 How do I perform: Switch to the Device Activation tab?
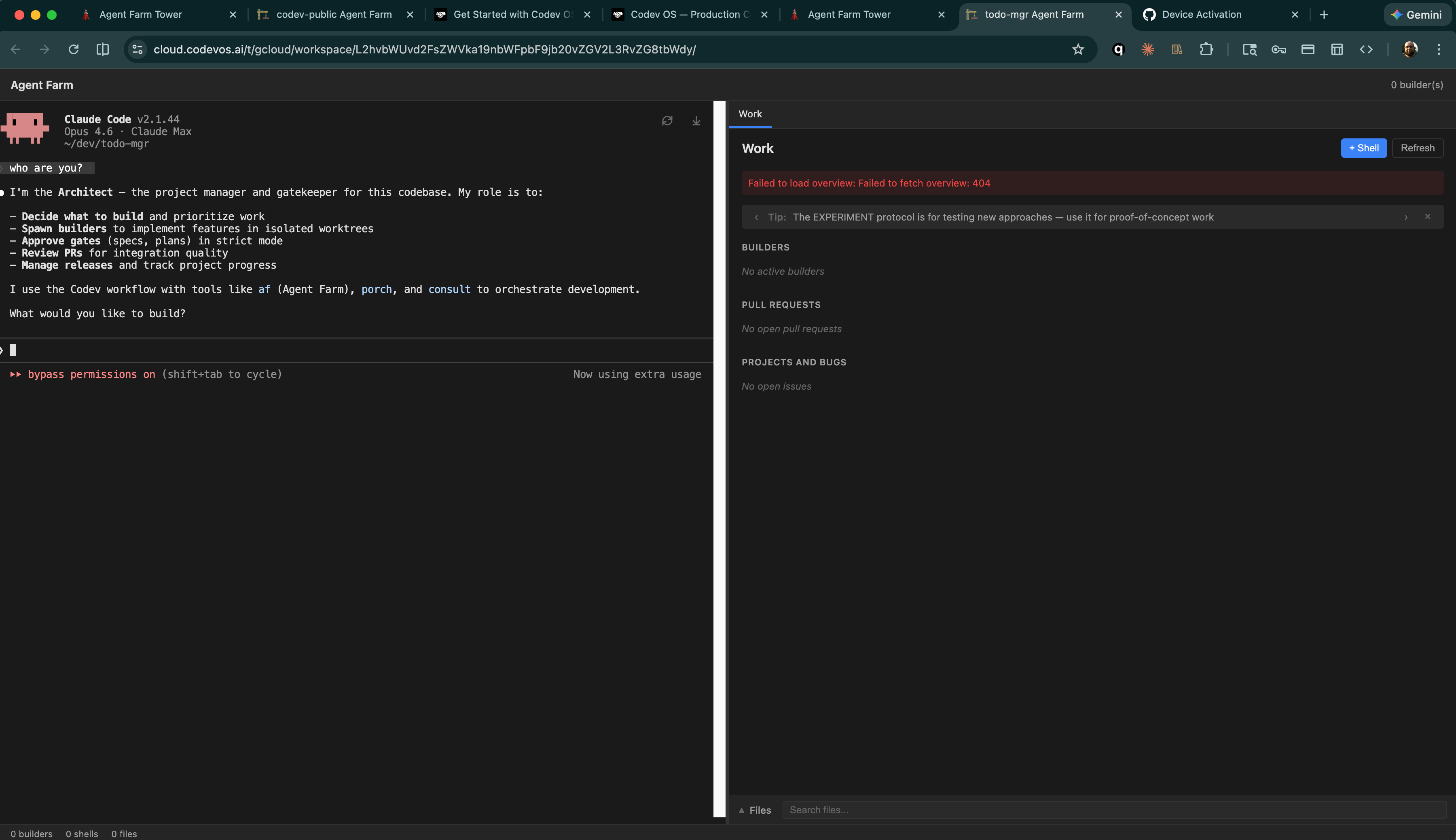(1202, 15)
